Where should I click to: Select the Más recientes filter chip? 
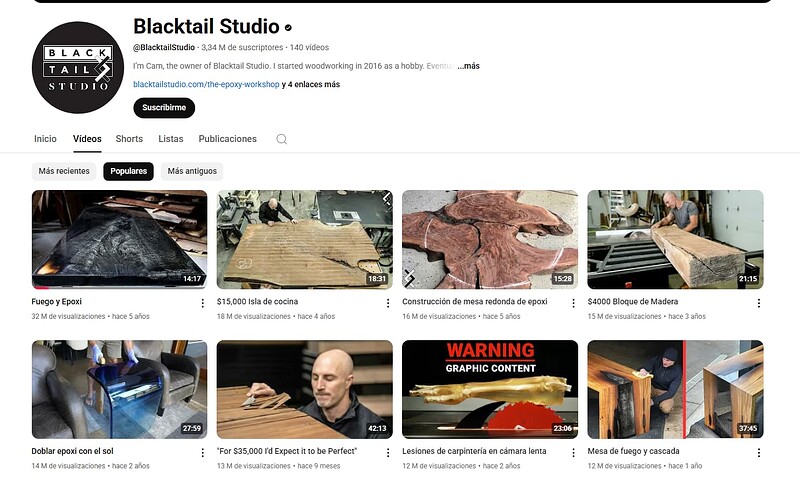[64, 171]
